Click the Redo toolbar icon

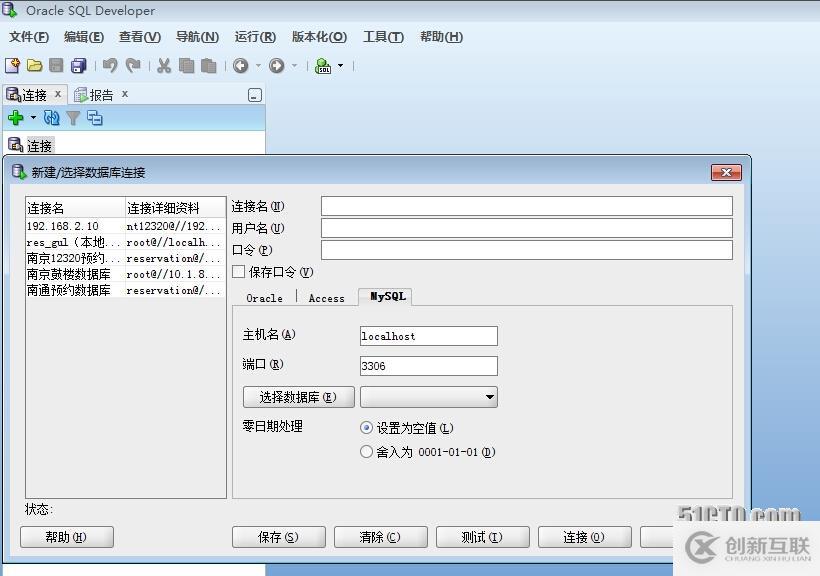134,66
